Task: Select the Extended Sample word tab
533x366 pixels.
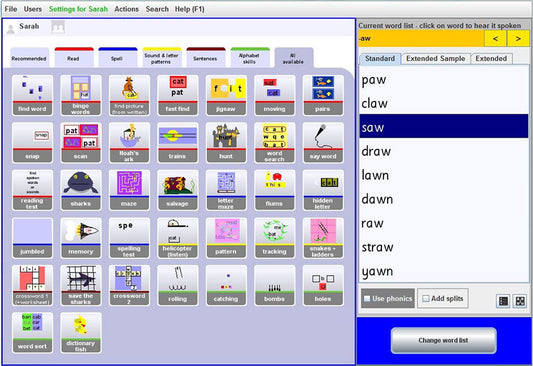Action: 436,58
